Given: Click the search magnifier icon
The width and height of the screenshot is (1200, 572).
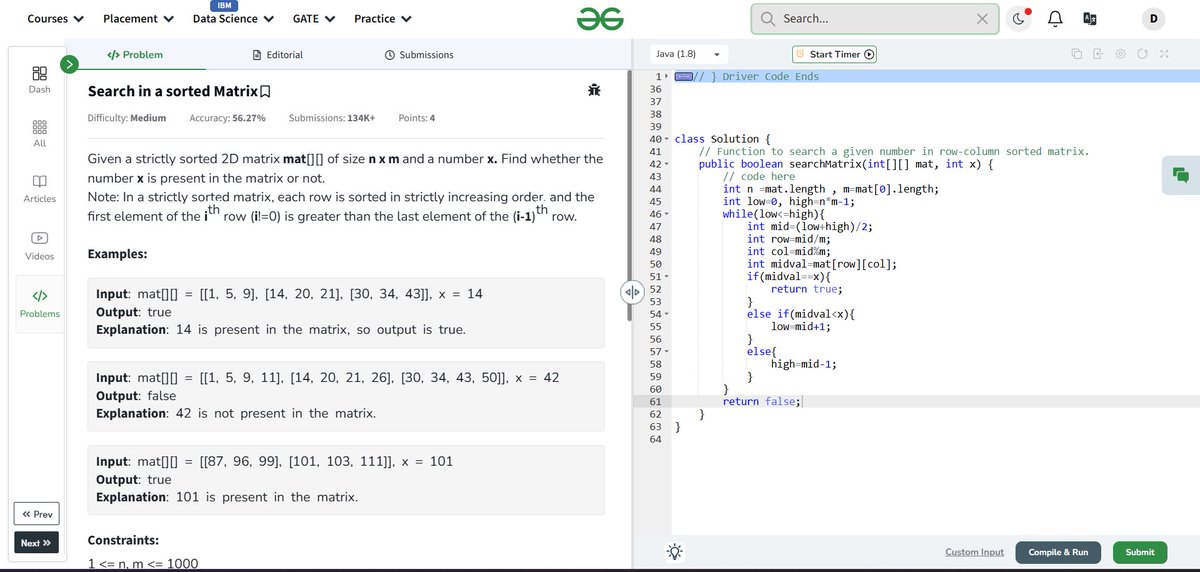Looking at the screenshot, I should click(x=768, y=19).
